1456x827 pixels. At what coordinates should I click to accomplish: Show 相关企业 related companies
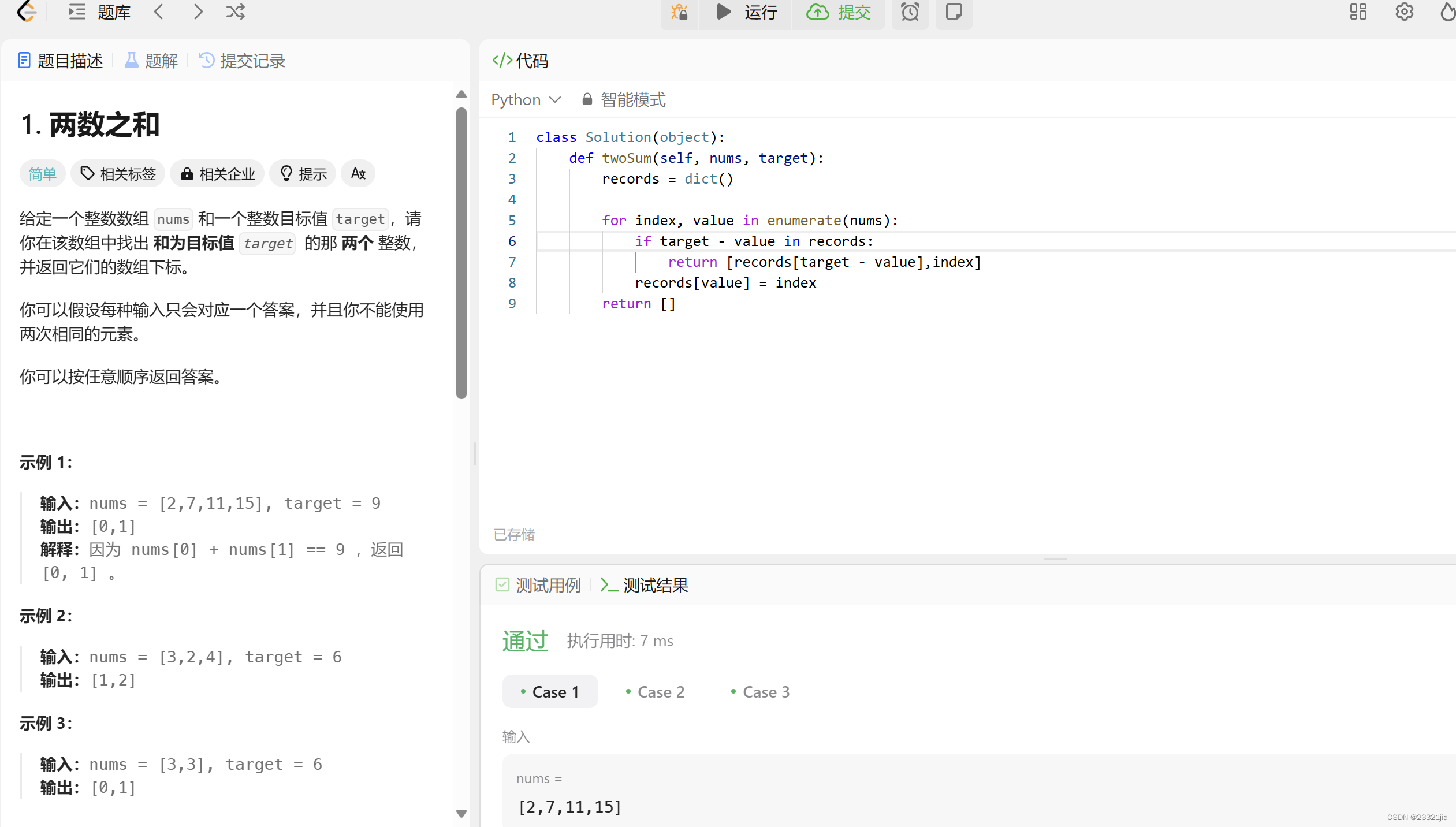217,174
